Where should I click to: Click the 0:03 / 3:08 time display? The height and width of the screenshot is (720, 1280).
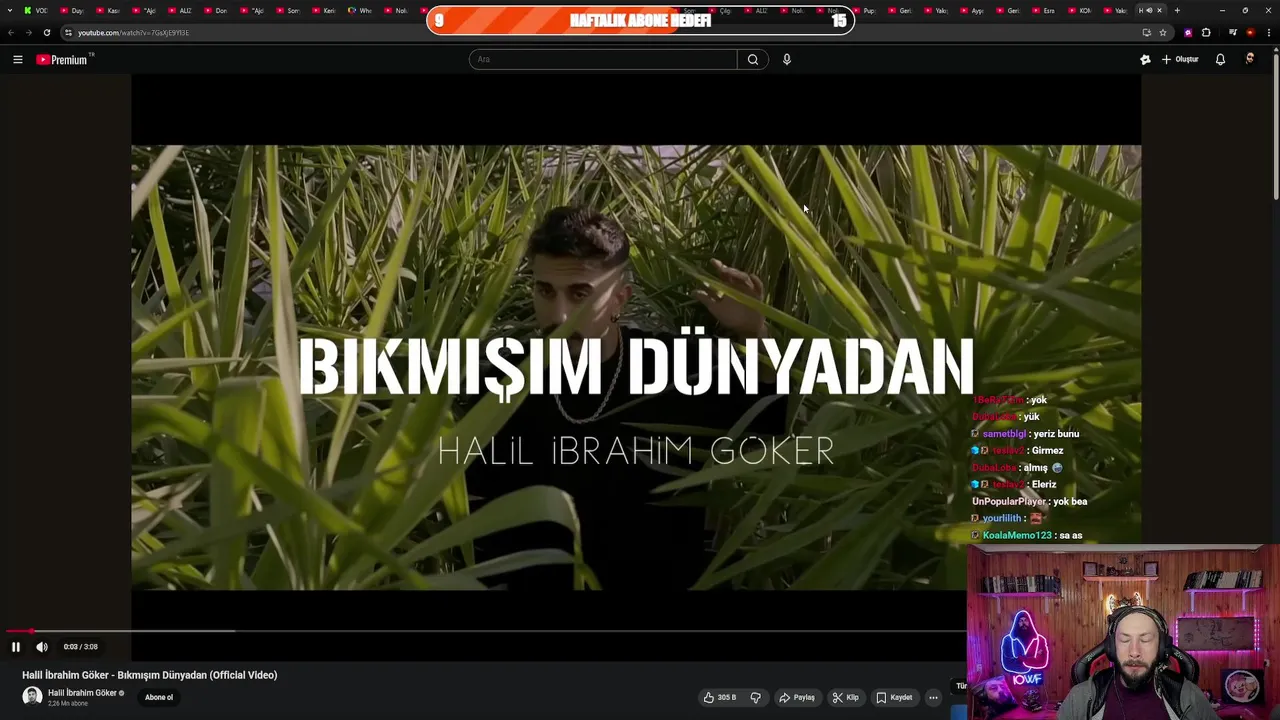(81, 647)
